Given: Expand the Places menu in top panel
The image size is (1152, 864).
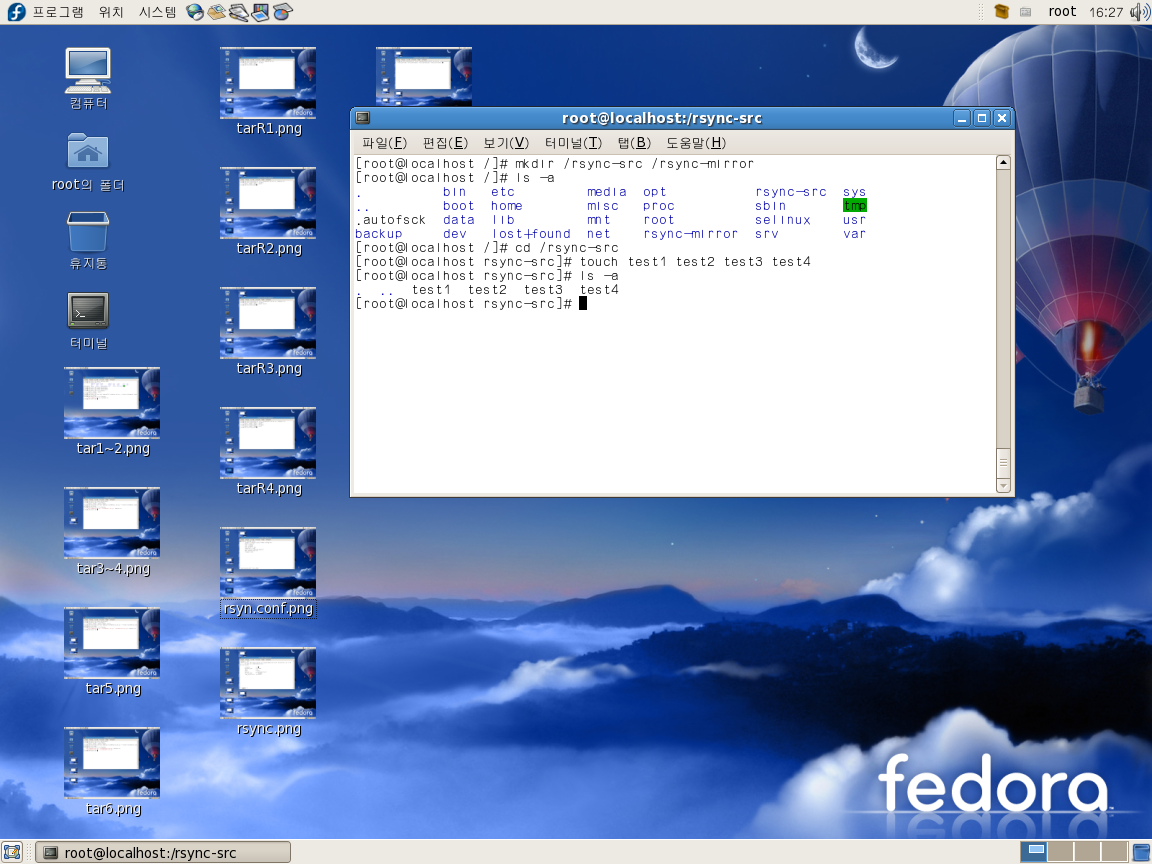Looking at the screenshot, I should point(111,12).
